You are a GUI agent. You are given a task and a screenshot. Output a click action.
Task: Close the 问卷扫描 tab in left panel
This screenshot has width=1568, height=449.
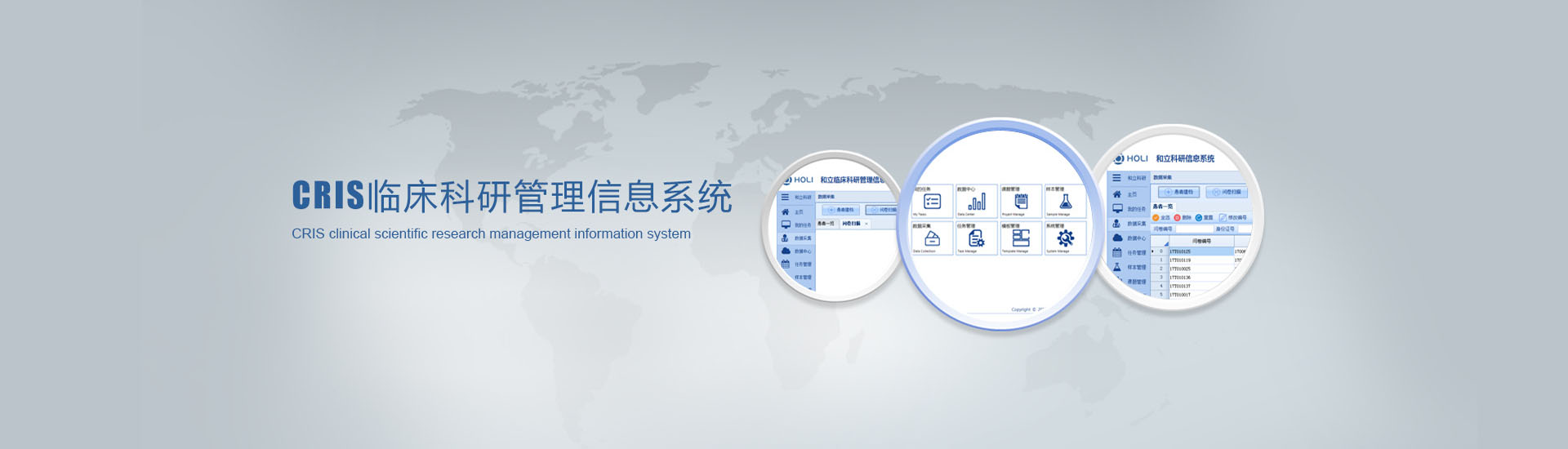point(866,224)
